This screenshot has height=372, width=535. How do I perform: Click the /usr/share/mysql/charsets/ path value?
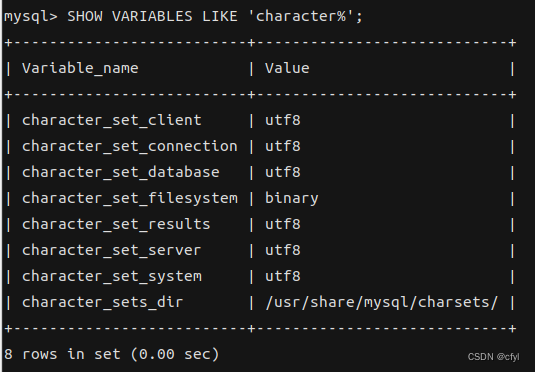click(381, 302)
